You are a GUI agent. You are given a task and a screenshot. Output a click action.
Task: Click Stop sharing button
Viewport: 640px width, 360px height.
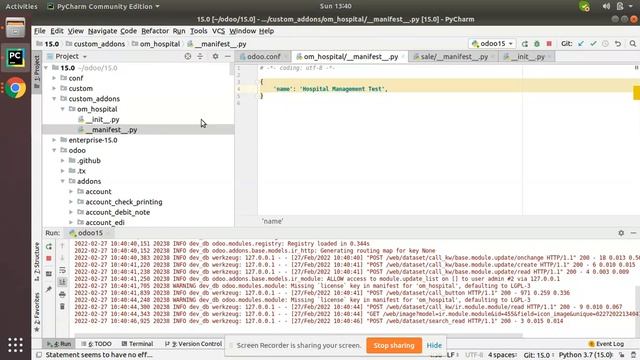393,345
